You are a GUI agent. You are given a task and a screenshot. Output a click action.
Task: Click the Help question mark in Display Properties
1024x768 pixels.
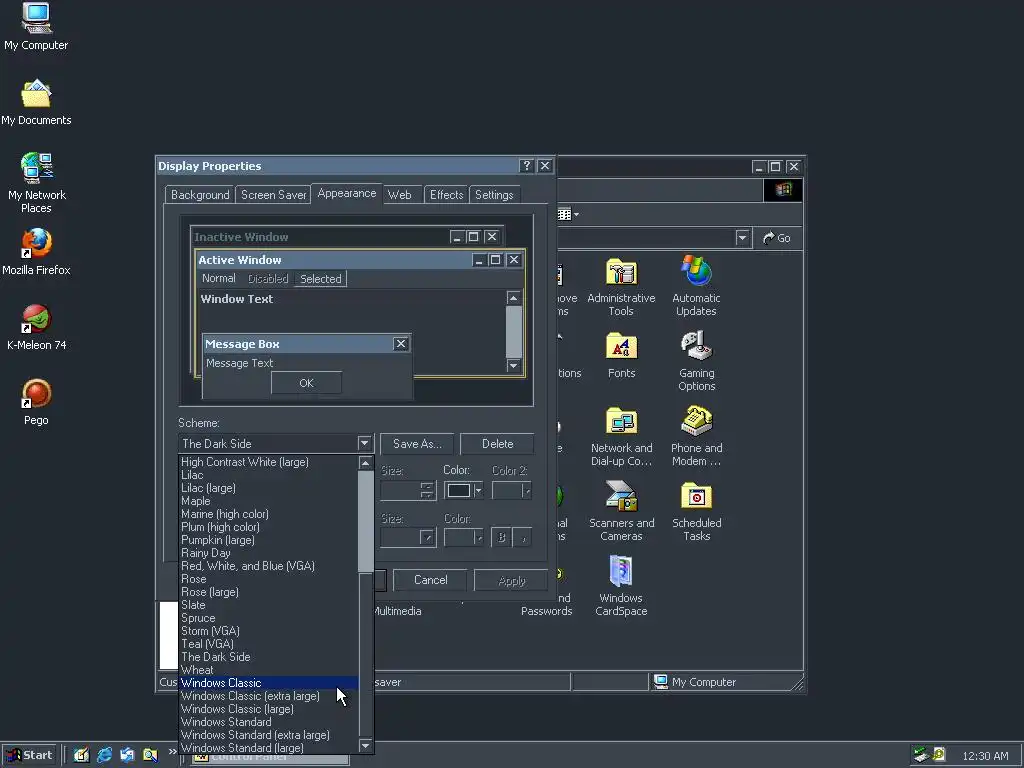[x=527, y=166]
